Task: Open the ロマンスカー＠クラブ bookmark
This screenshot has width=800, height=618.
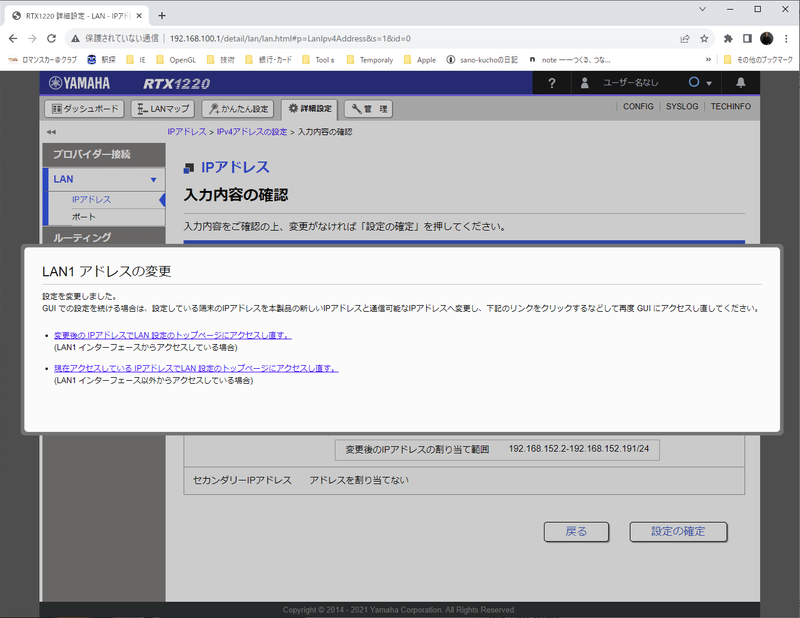Action: [42, 60]
